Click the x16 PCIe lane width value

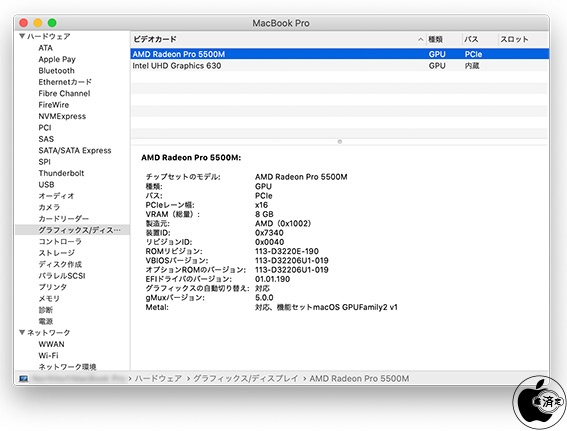coord(261,205)
